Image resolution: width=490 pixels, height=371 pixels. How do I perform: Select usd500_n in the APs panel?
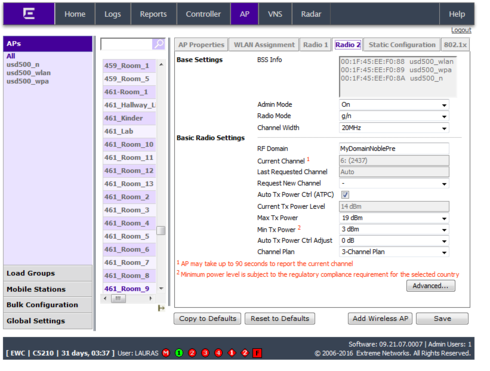pos(23,64)
